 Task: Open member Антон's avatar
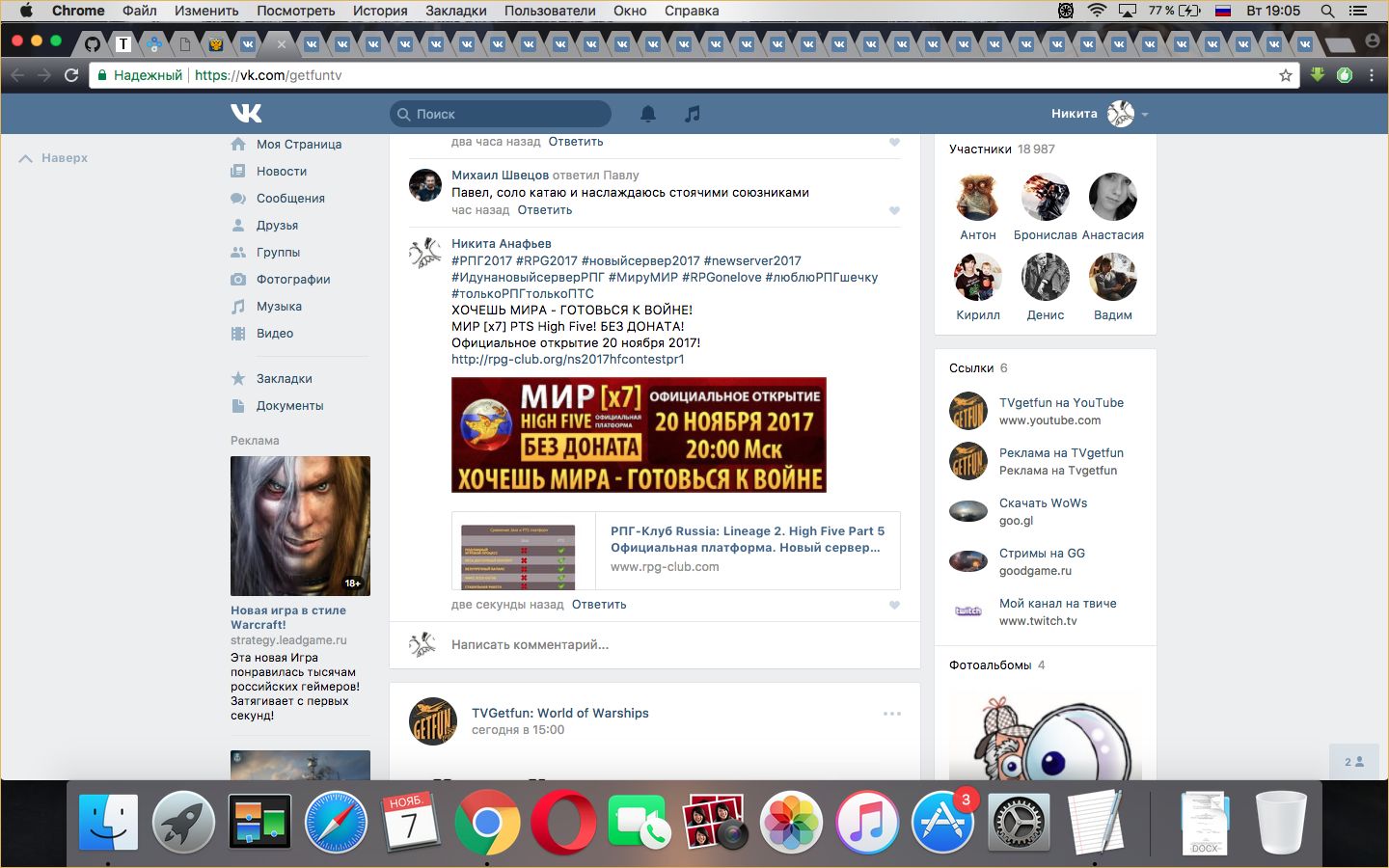tap(978, 198)
